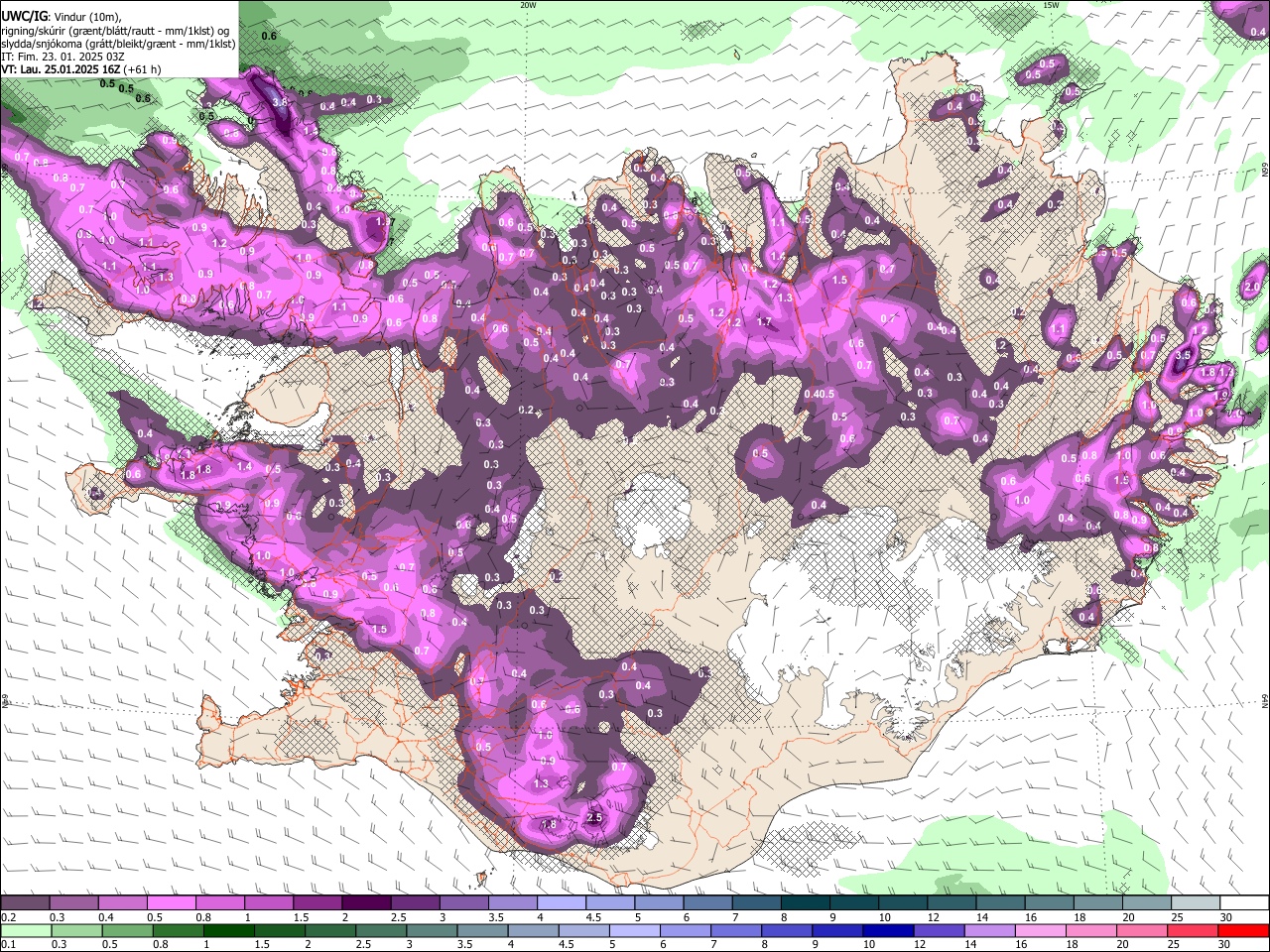The image size is (1270, 952).
Task: Click the 25 label in the bottom legend row
Action: click(1175, 945)
